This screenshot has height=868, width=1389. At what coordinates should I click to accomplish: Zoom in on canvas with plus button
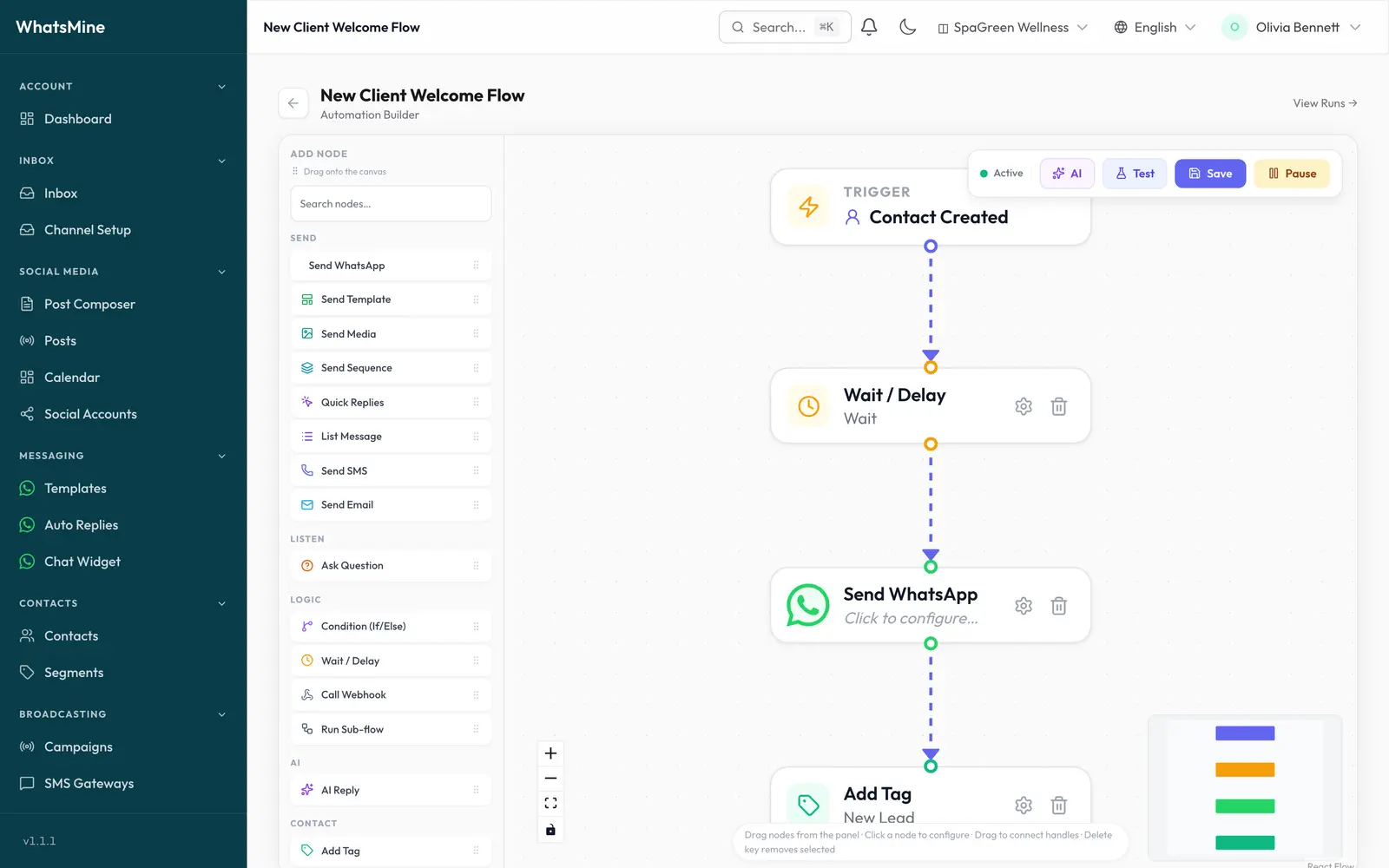tap(550, 753)
